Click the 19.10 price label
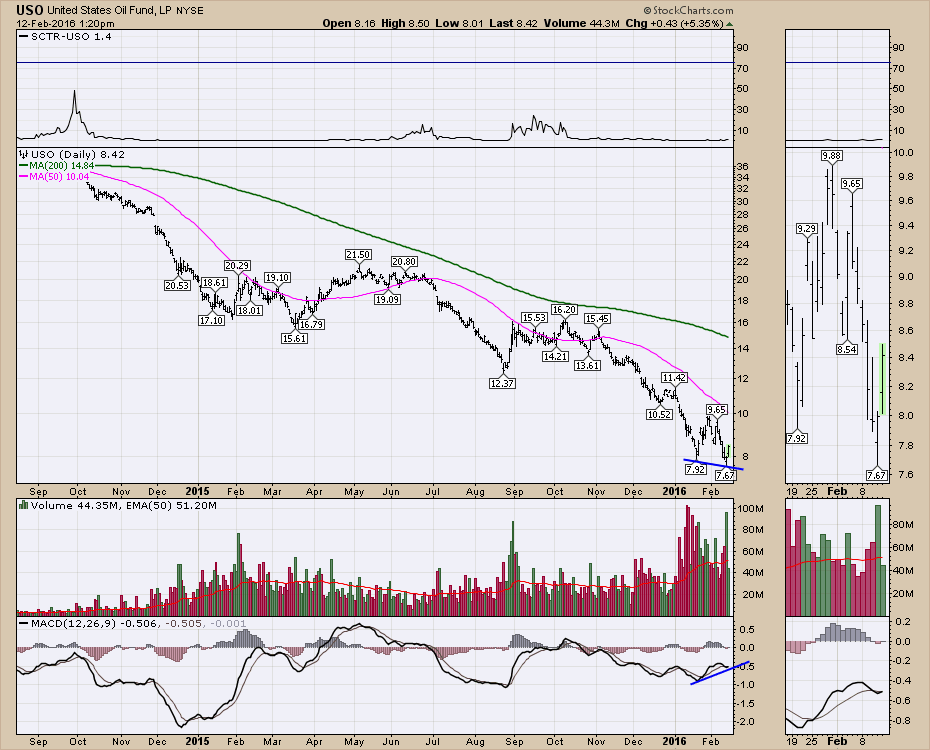The image size is (930, 750). pyautogui.click(x=278, y=277)
